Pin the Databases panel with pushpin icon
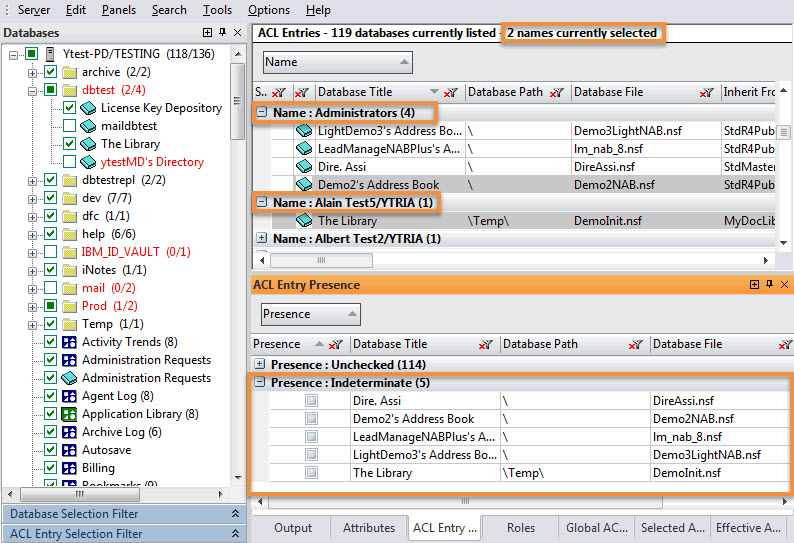 (223, 33)
